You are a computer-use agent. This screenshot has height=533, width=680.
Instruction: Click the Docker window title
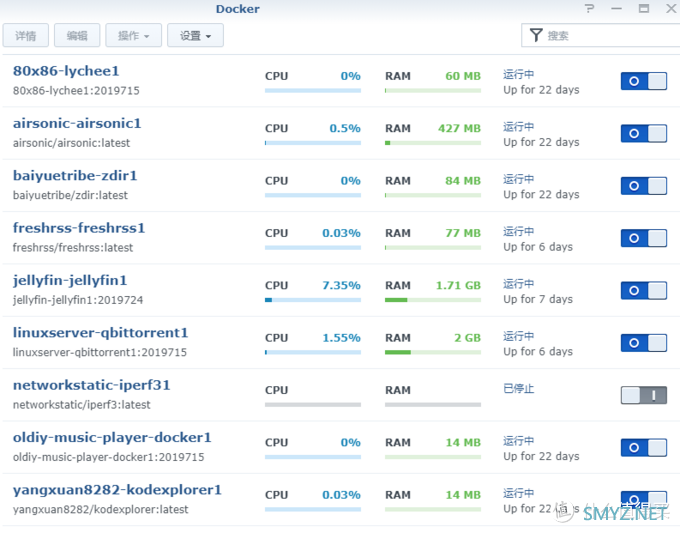238,9
